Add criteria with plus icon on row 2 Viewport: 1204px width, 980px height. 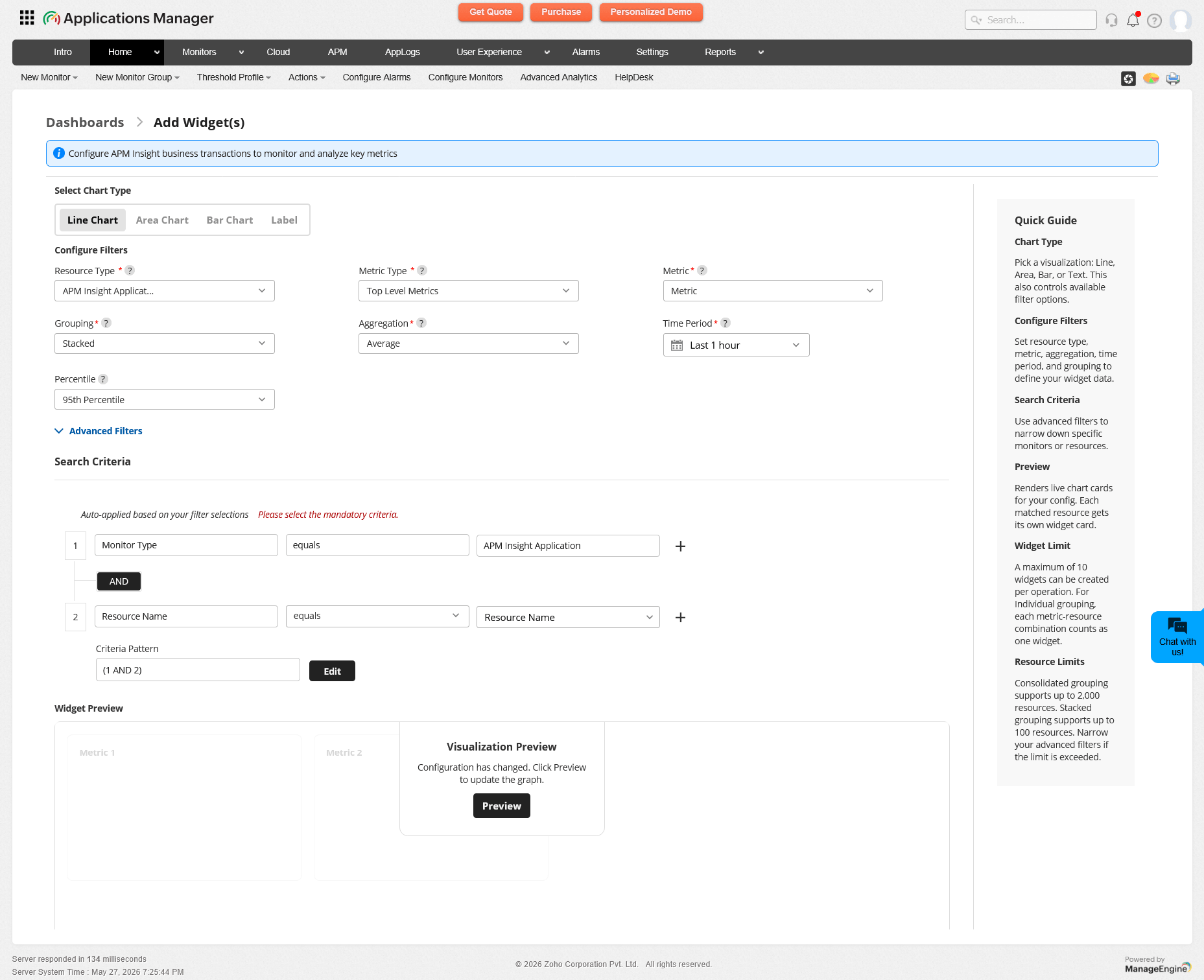coord(680,618)
